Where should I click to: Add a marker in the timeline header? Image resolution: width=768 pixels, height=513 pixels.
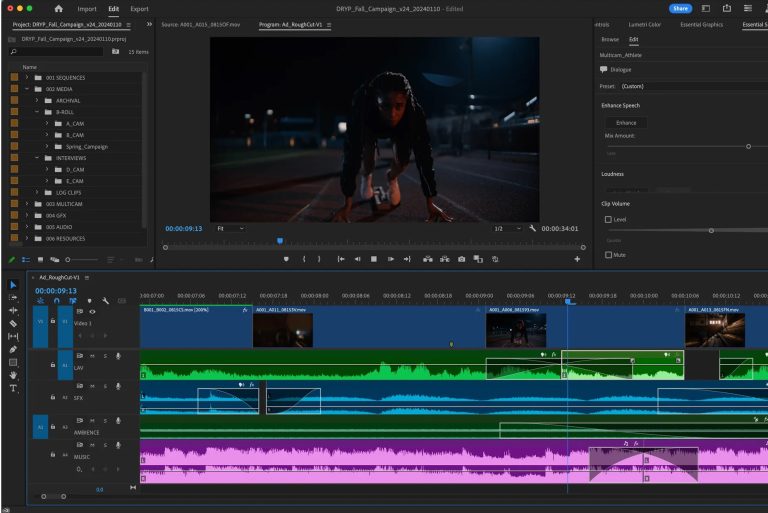click(89, 301)
